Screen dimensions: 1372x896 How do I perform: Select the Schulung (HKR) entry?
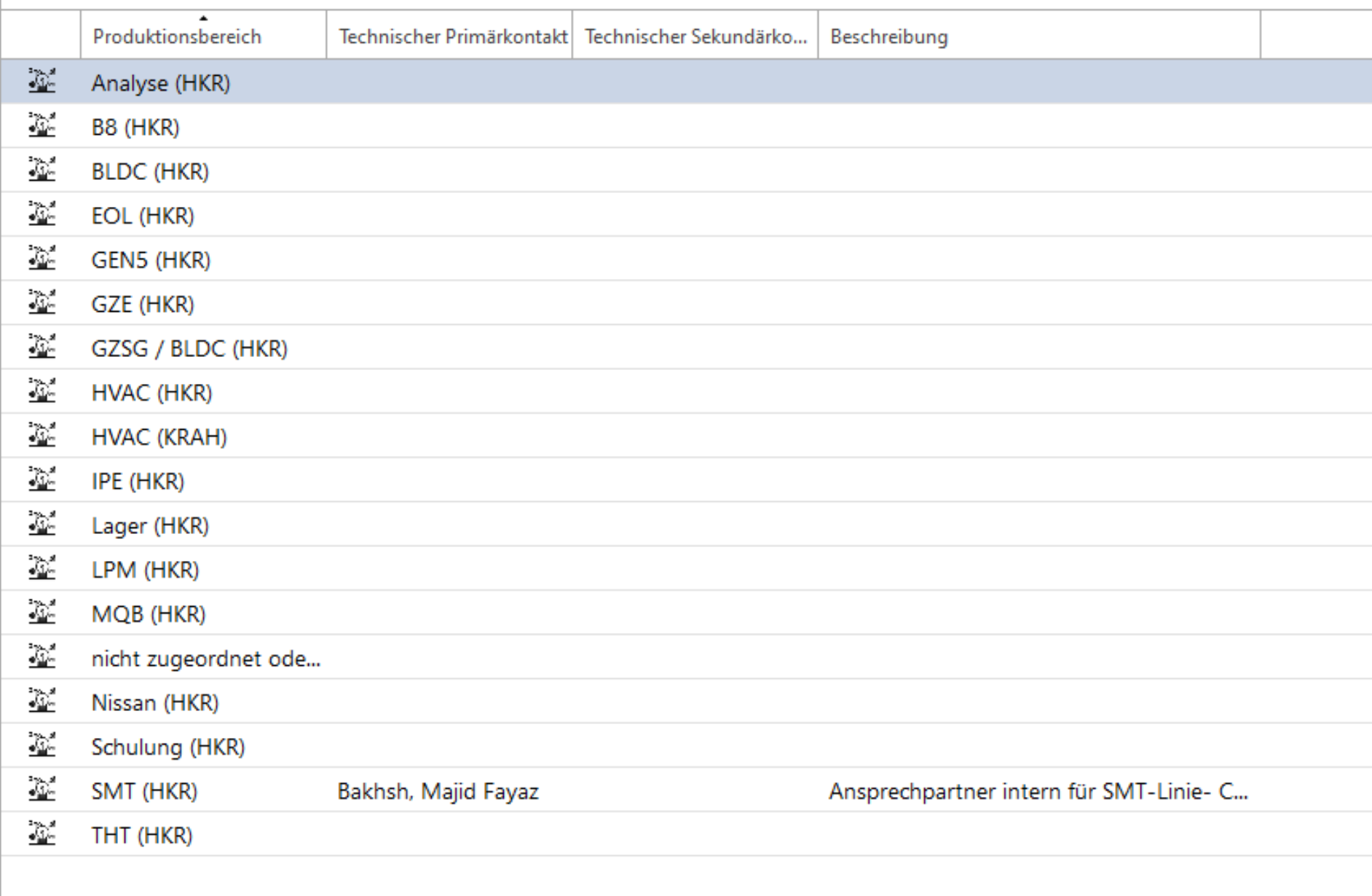click(x=168, y=747)
